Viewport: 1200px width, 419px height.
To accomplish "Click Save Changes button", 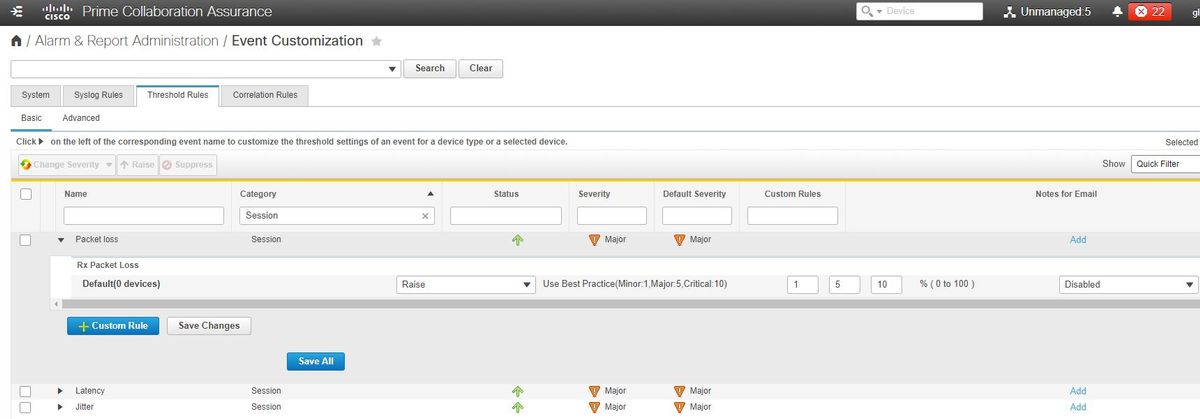I will click(x=209, y=326).
